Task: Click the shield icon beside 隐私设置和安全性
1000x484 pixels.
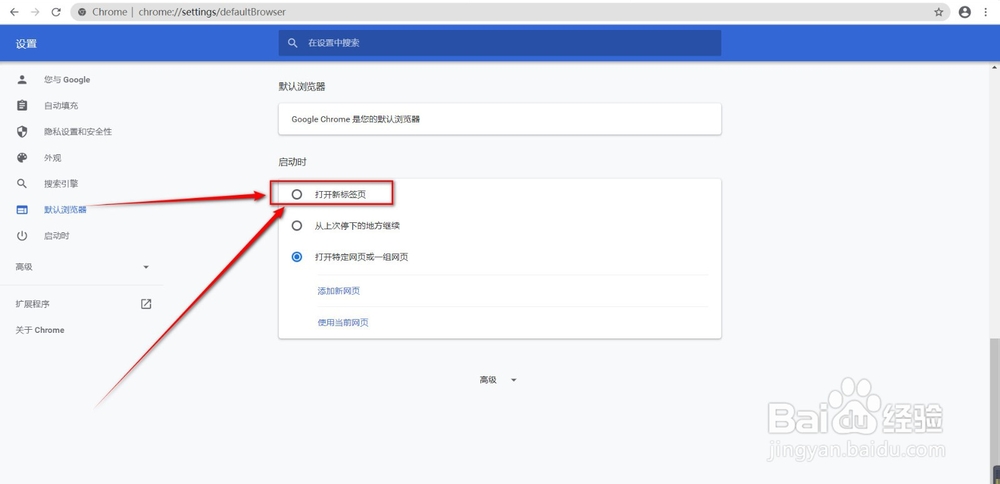Action: pyautogui.click(x=22, y=131)
